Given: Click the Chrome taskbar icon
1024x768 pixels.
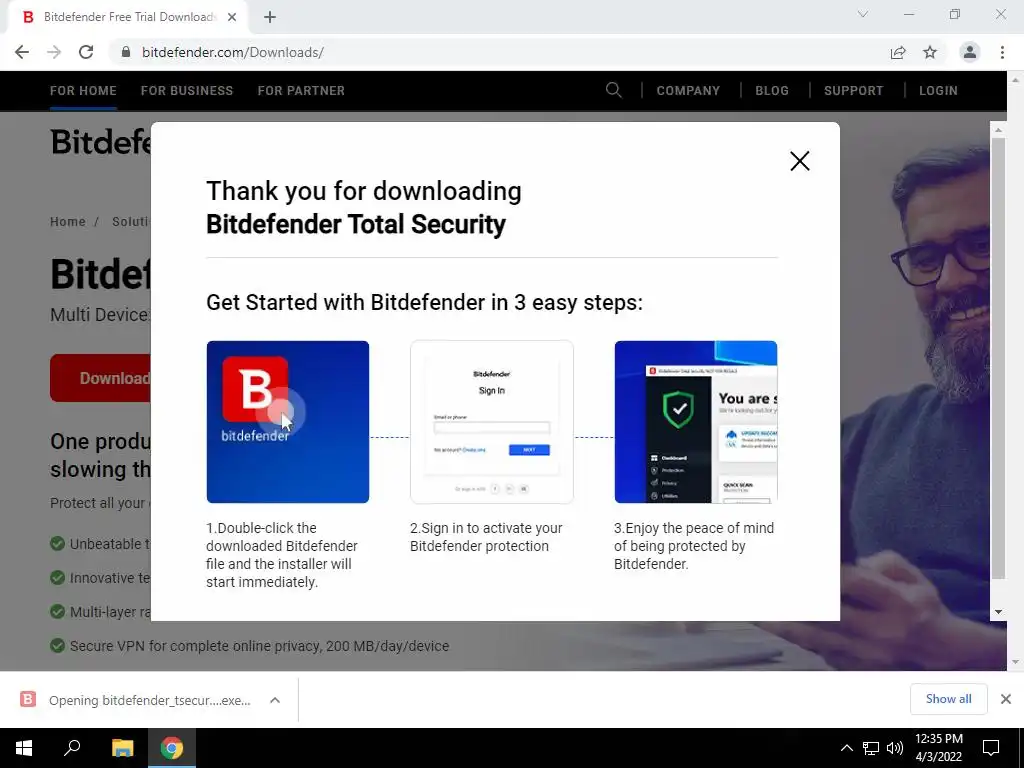Looking at the screenshot, I should [172, 748].
